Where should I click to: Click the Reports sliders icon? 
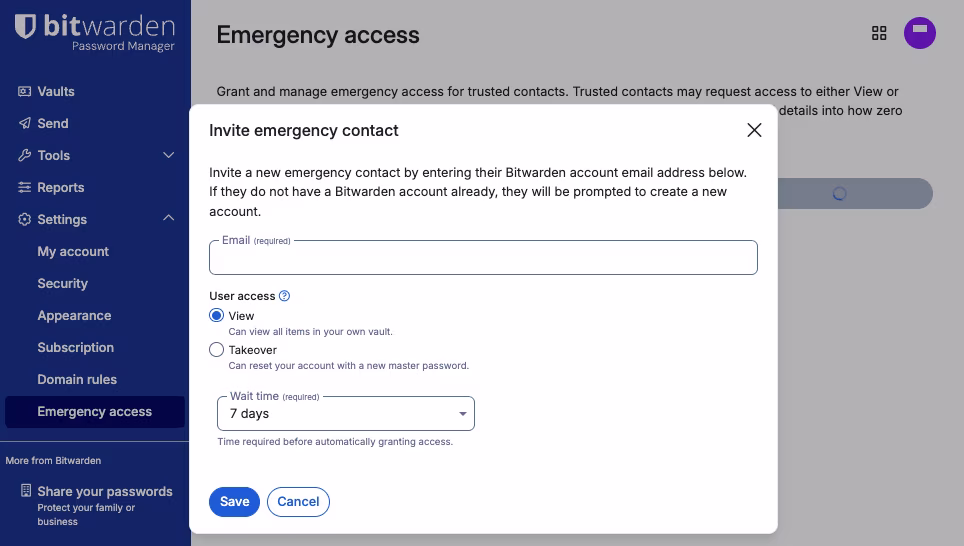click(x=25, y=187)
